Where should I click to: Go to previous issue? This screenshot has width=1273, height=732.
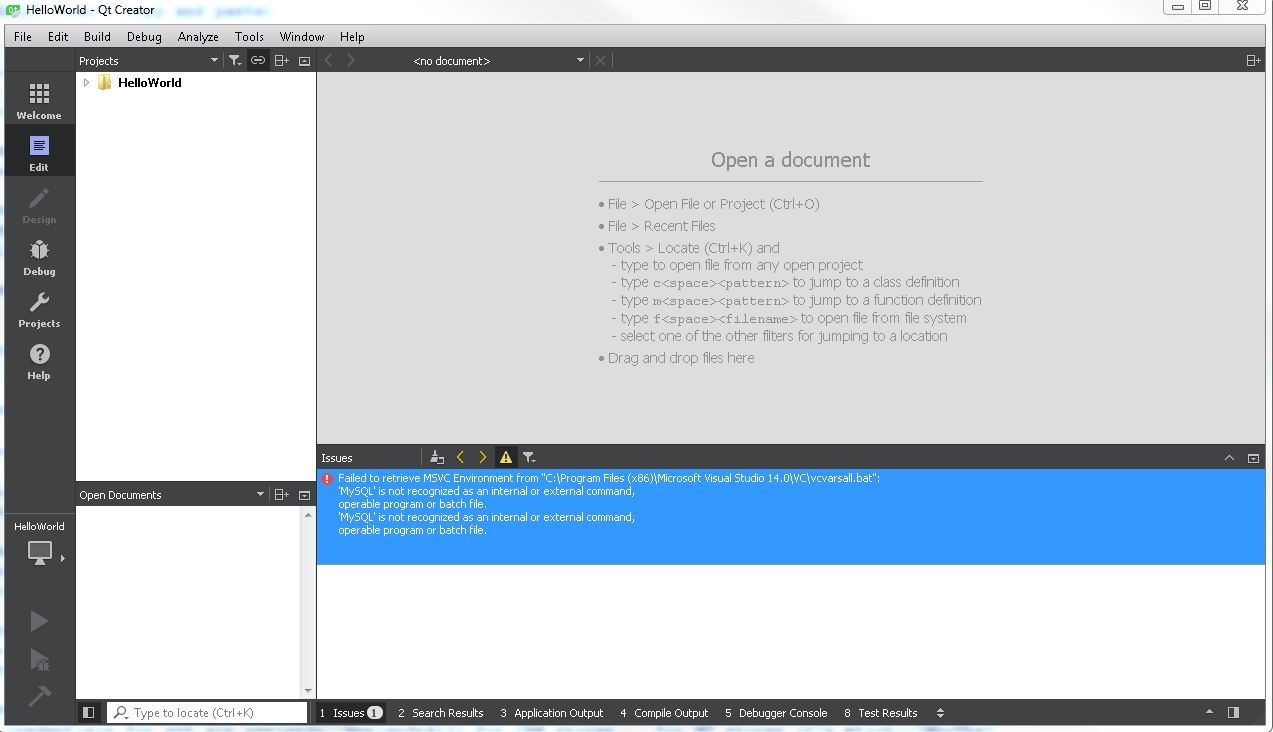[x=460, y=457]
